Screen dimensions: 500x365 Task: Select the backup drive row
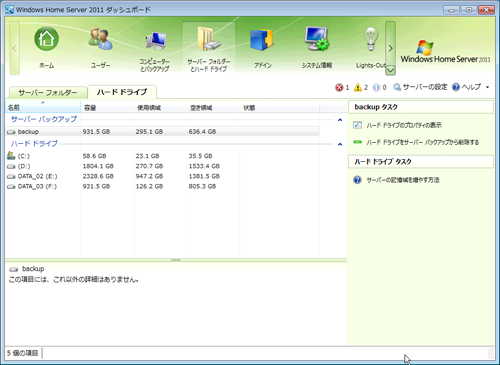point(163,132)
